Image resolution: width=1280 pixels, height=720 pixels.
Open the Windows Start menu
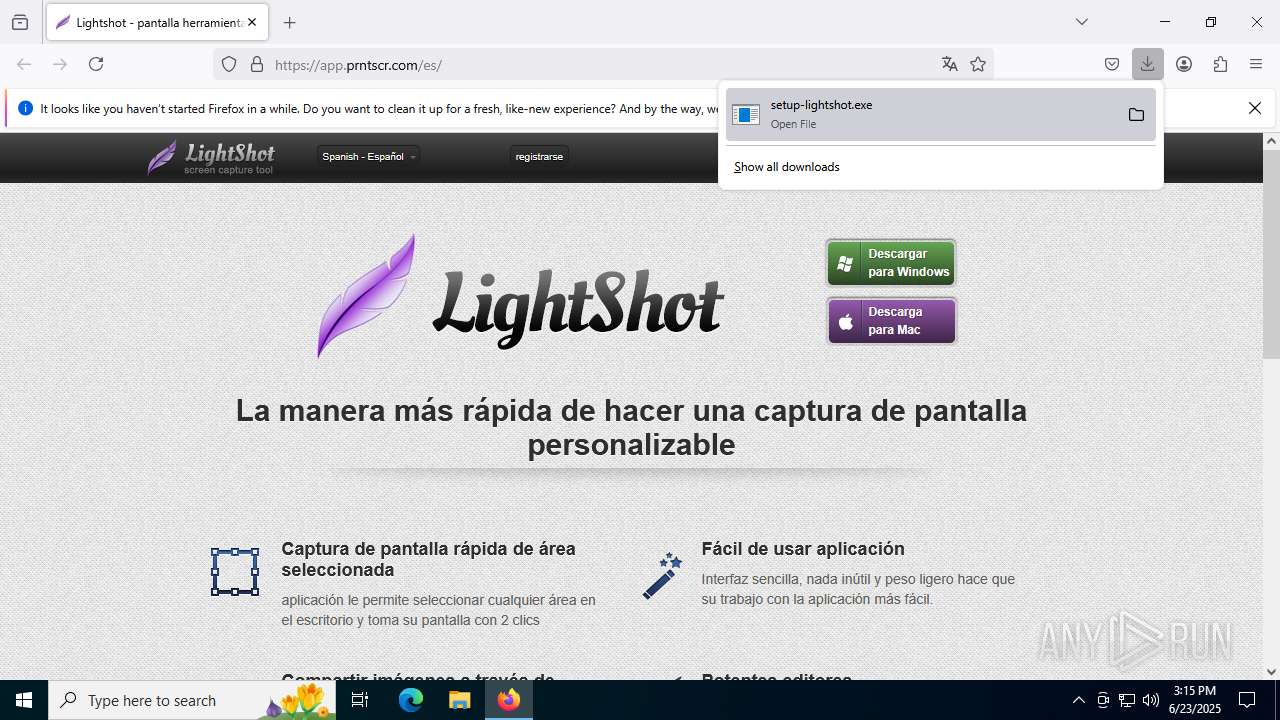(x=24, y=700)
